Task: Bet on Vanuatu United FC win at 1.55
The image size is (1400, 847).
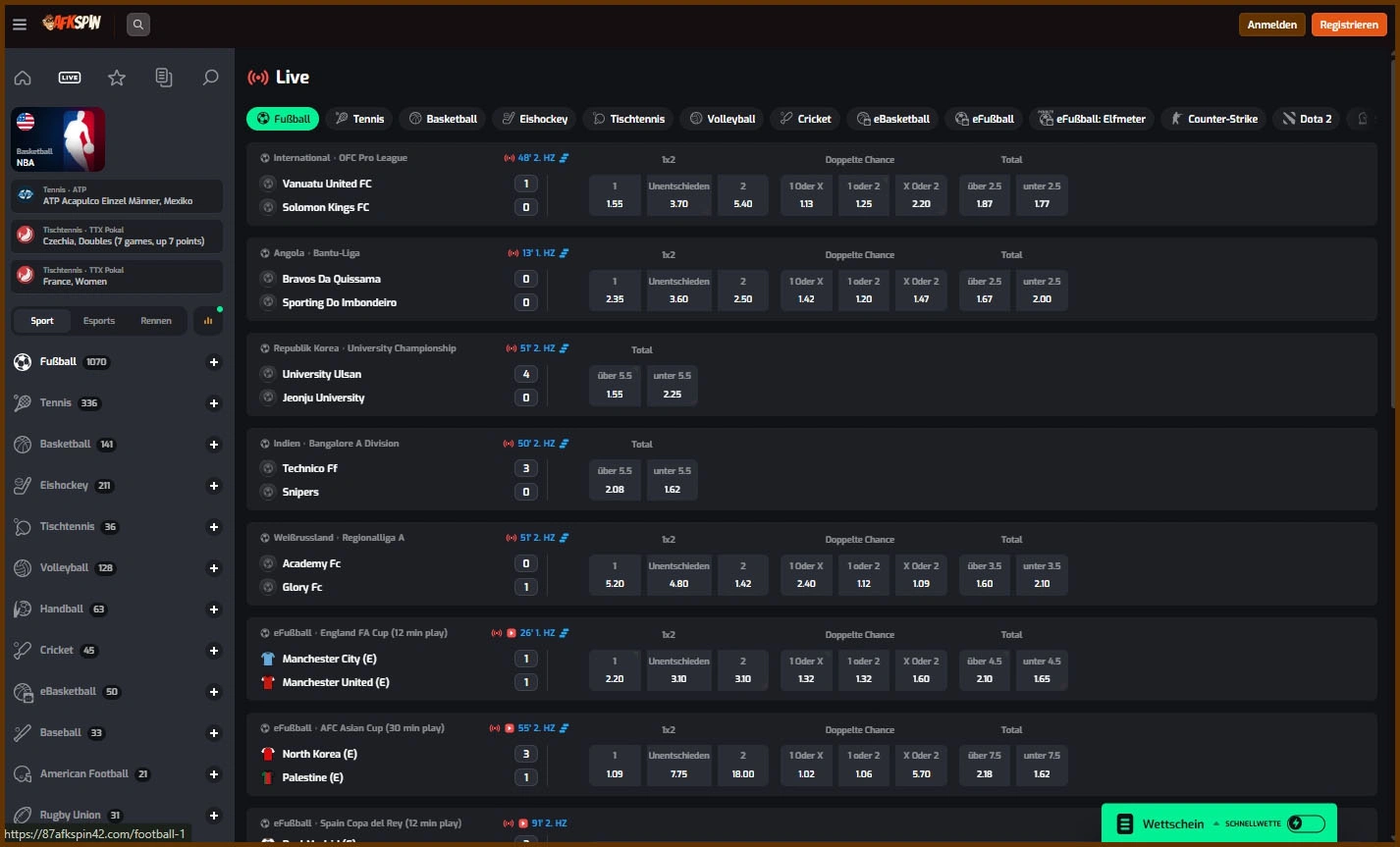Action: tap(615, 195)
